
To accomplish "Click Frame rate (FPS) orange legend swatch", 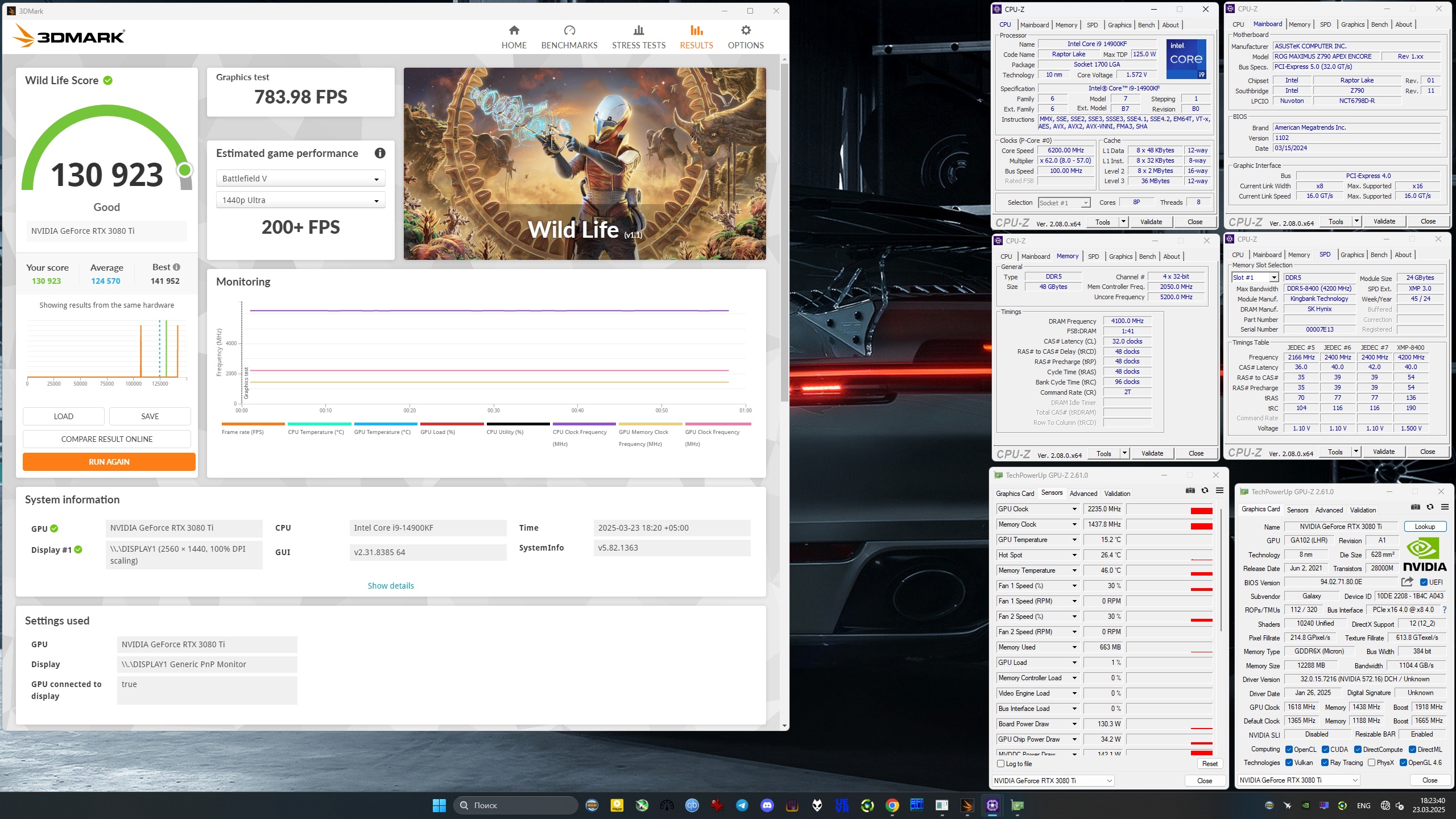I will (253, 424).
